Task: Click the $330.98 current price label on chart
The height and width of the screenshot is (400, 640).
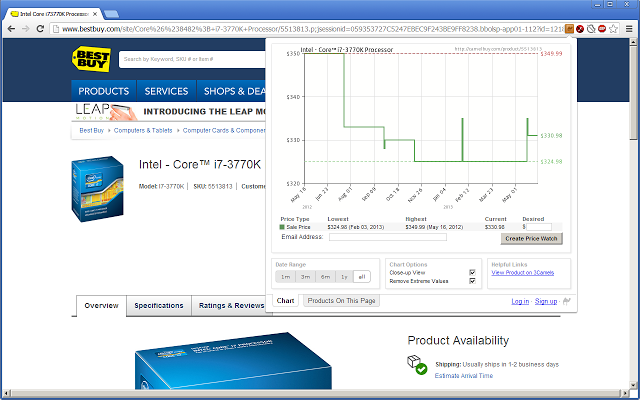Action: pyautogui.click(x=551, y=136)
